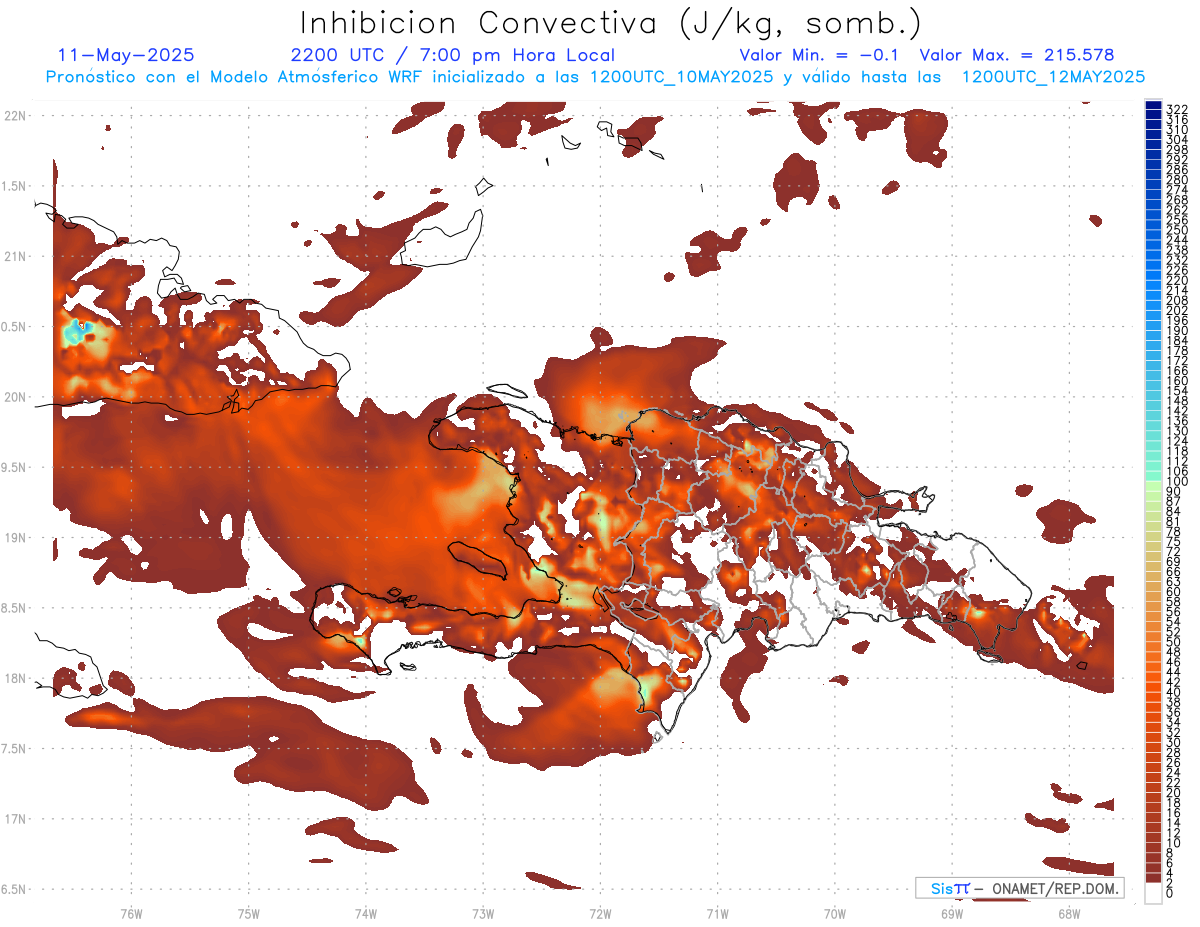Click the "208" label on the color bar
Viewport: 1200px width, 927px height.
click(x=1177, y=299)
